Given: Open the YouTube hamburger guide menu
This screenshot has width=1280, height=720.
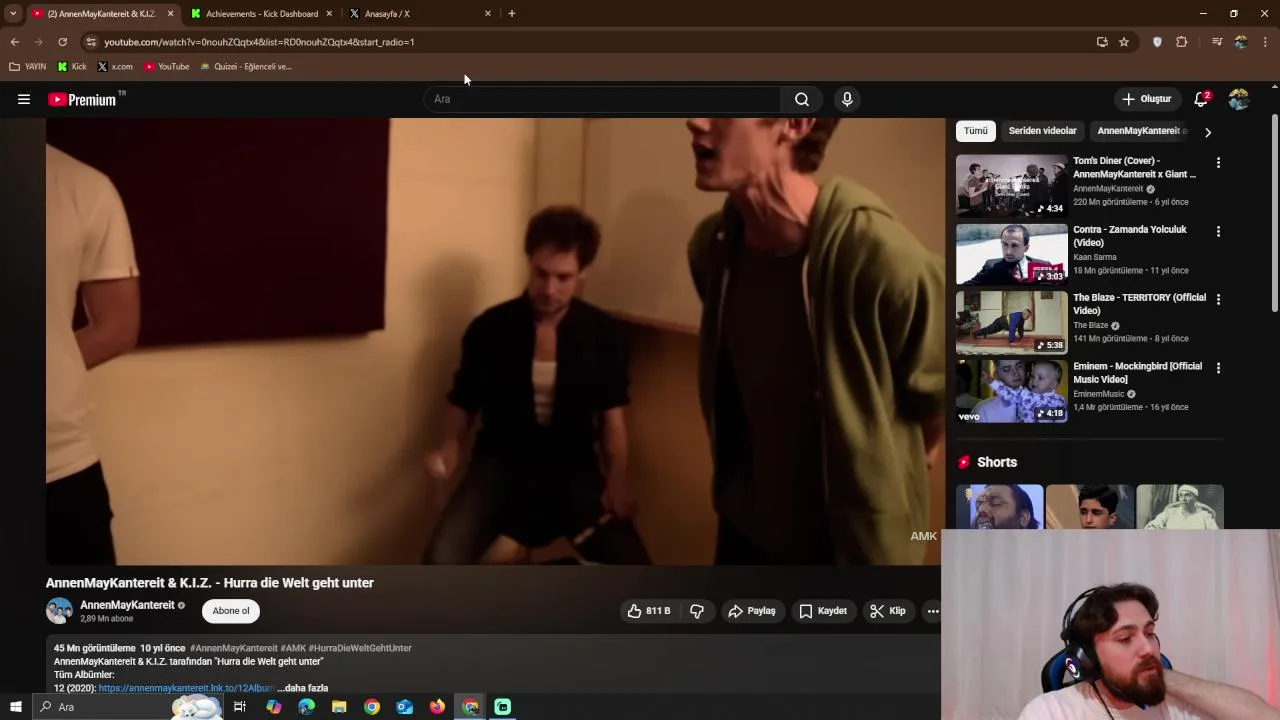Looking at the screenshot, I should pos(24,99).
